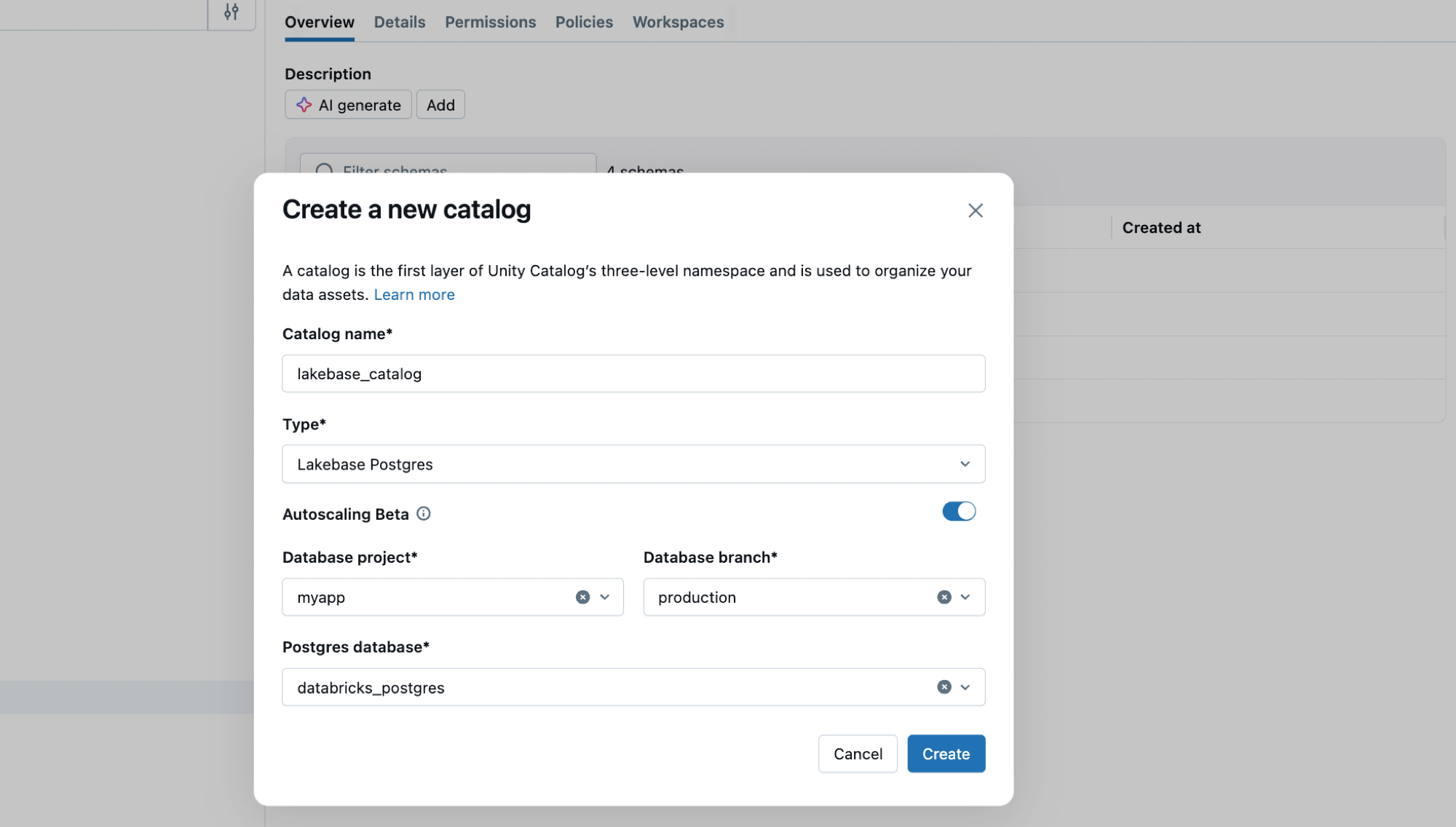Disable the Autoscaling Beta toggle
This screenshot has width=1456, height=827.
[959, 511]
